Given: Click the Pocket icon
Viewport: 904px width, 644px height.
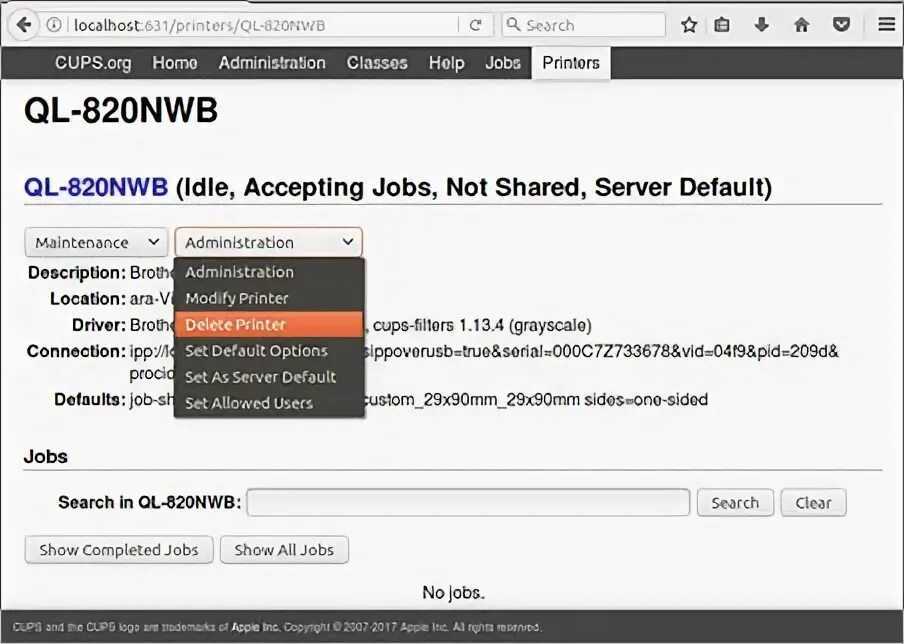Looking at the screenshot, I should tap(841, 25).
